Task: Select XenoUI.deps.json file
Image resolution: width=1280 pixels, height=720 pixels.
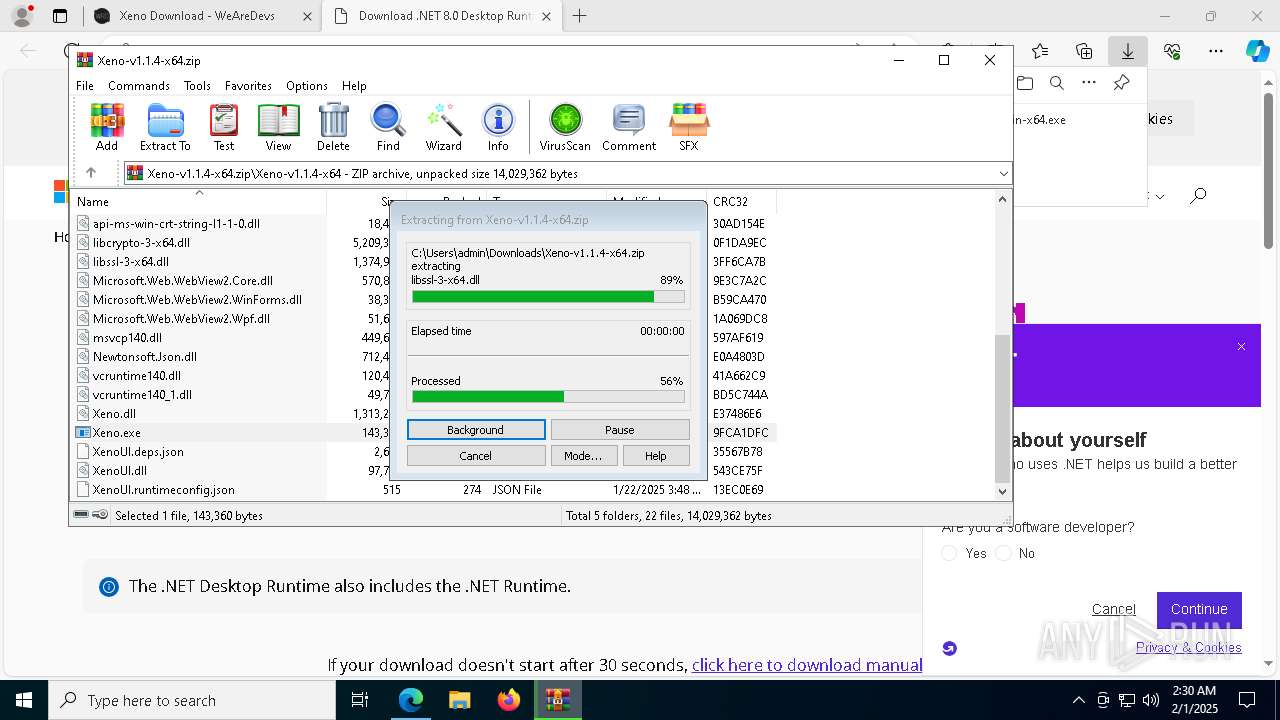Action: pos(138,452)
